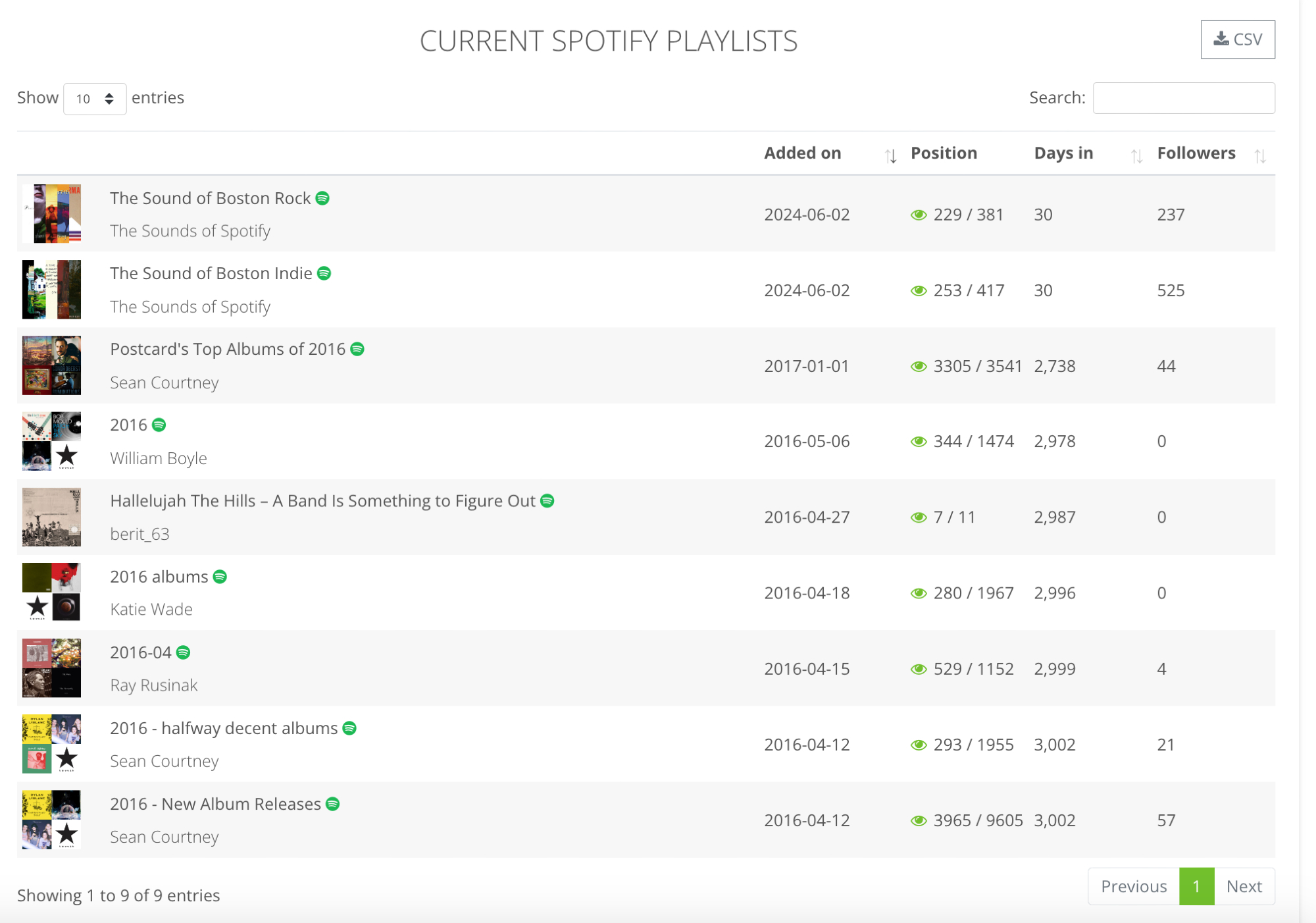Open the 2016 - halfway decent albums link

pos(224,728)
